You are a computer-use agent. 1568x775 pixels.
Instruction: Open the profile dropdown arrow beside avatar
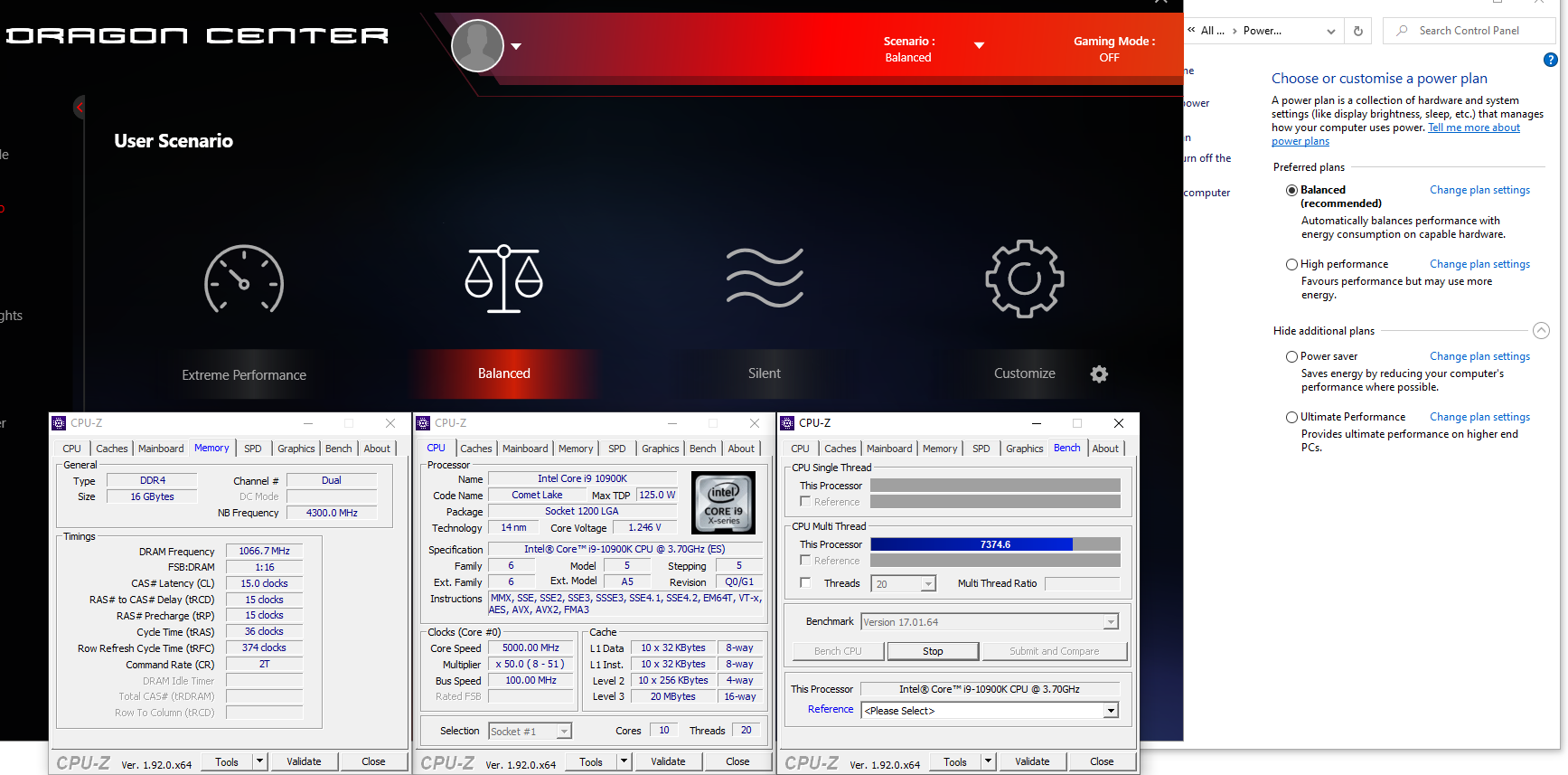point(516,46)
